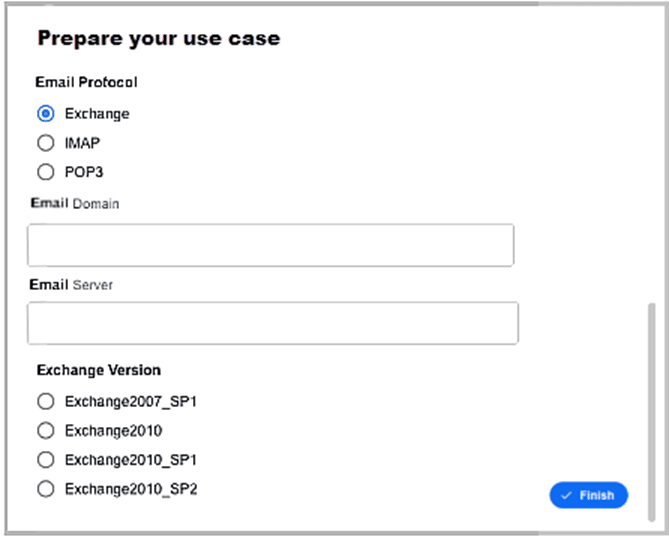Select the Exchange2010 version radio button

click(x=46, y=430)
